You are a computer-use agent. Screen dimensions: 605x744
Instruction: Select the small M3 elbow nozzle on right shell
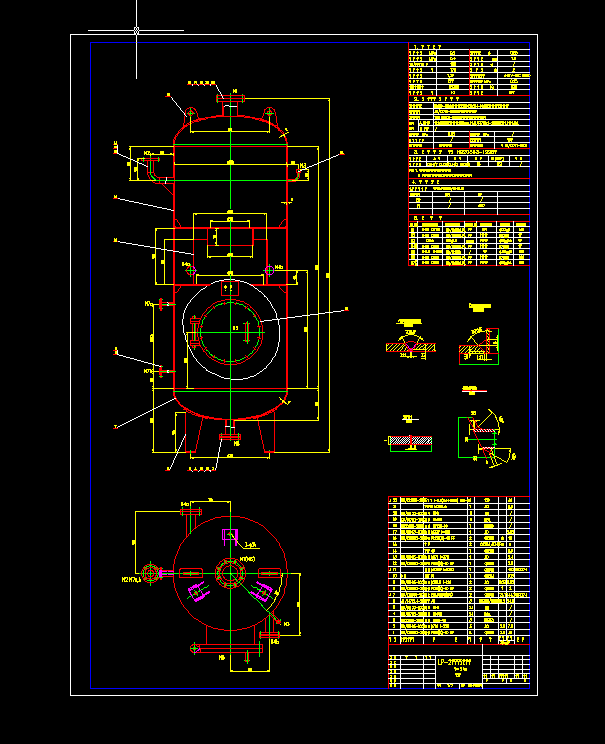pyautogui.click(x=297, y=173)
